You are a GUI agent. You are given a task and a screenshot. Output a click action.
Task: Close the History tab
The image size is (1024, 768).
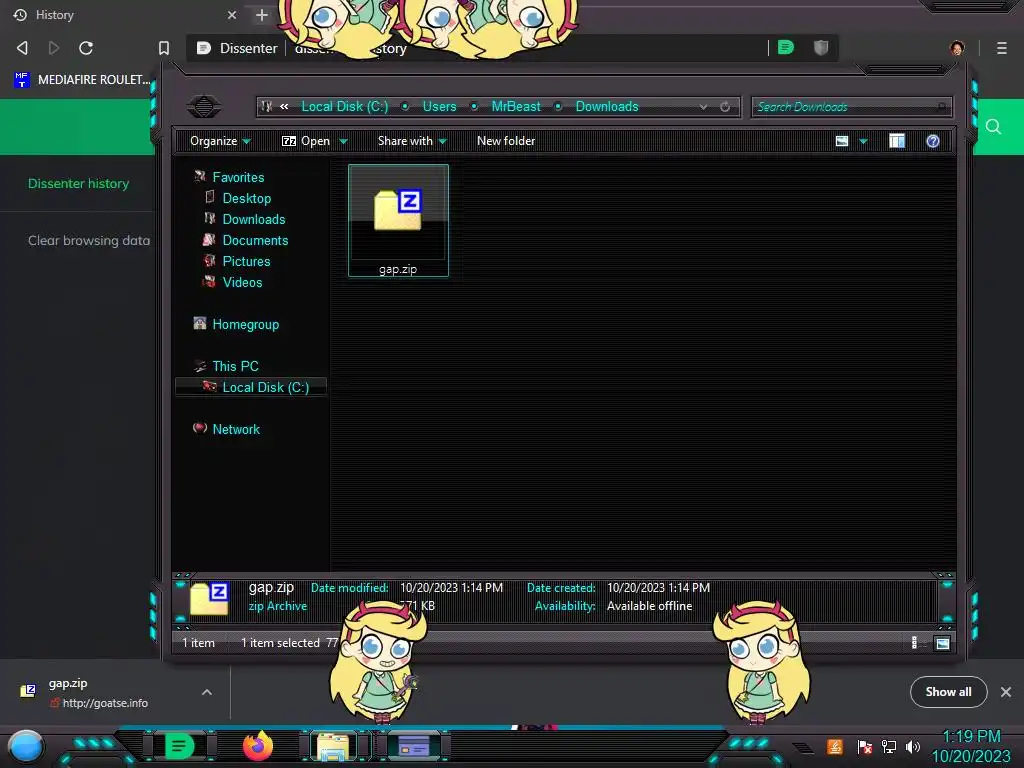pyautogui.click(x=231, y=14)
